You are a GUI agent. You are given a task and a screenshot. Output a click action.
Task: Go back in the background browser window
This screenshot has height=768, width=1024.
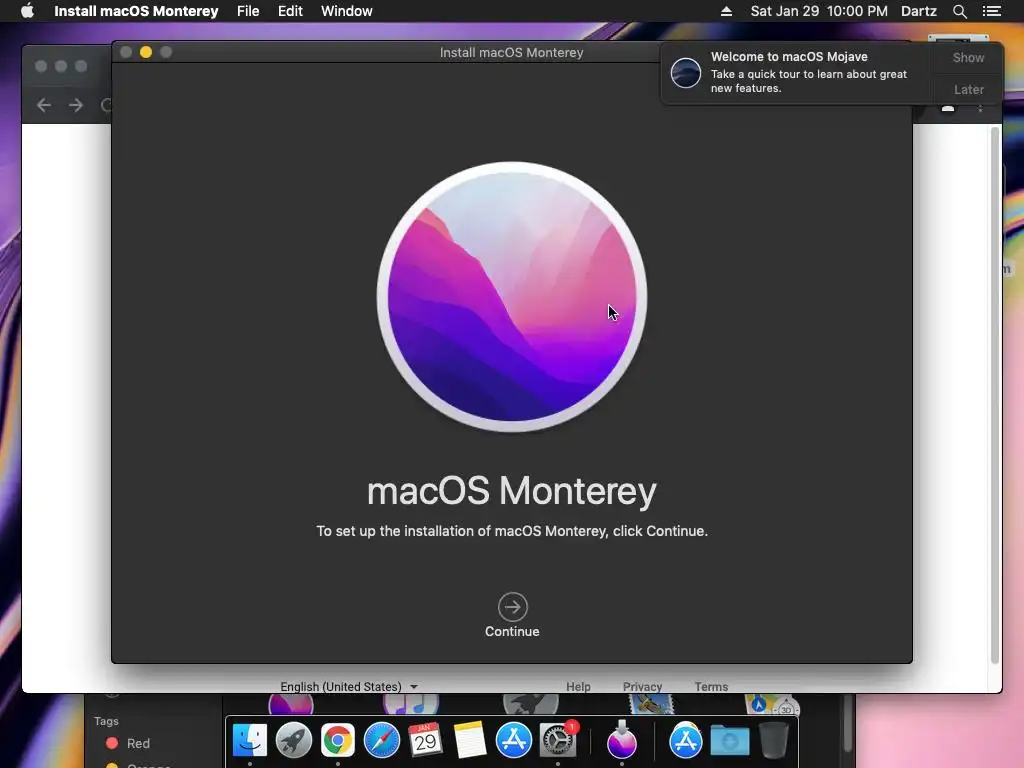pyautogui.click(x=44, y=104)
